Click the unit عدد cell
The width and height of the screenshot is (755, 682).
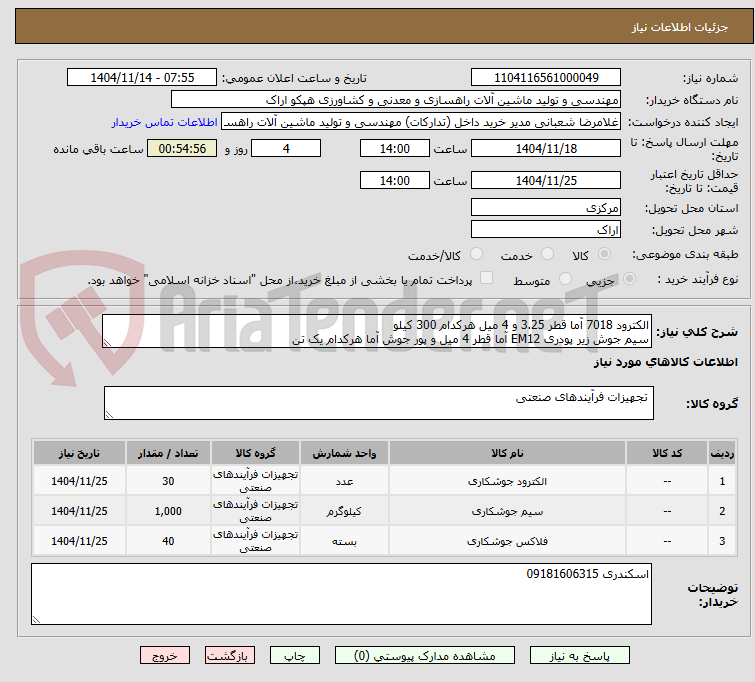[344, 481]
